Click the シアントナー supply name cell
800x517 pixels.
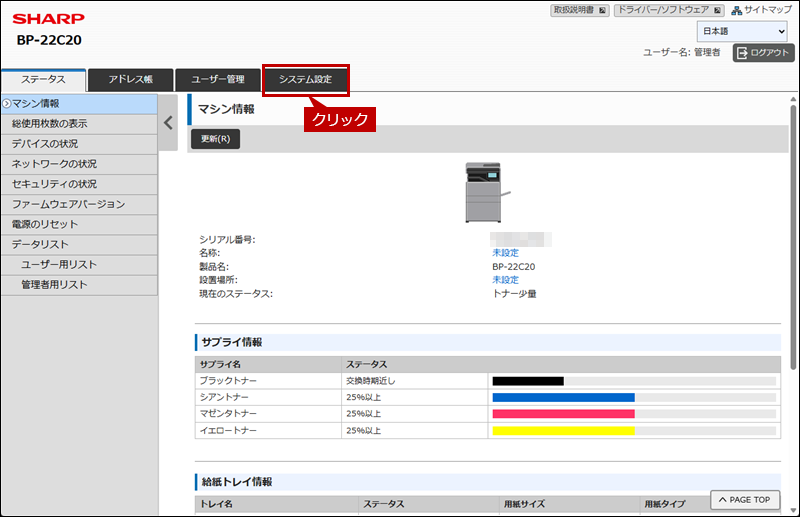[268, 398]
